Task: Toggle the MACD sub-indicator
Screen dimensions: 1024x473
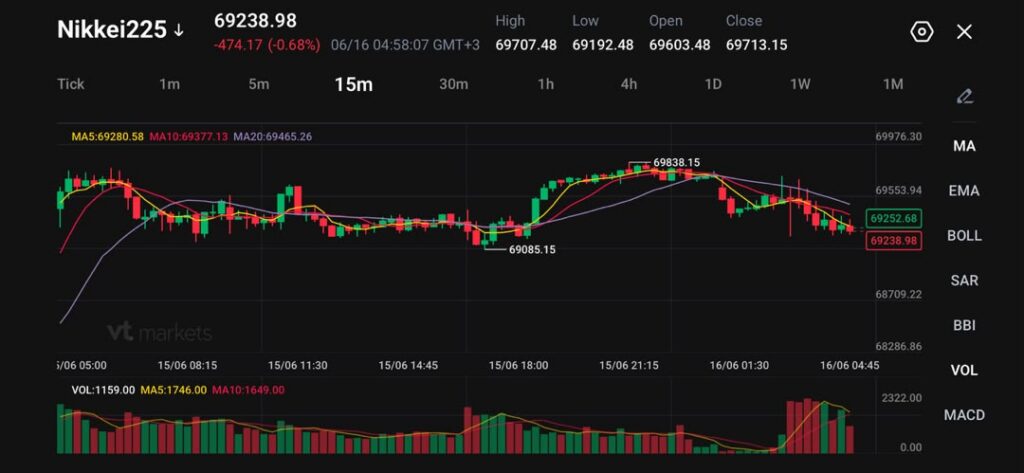Action: pyautogui.click(x=964, y=415)
